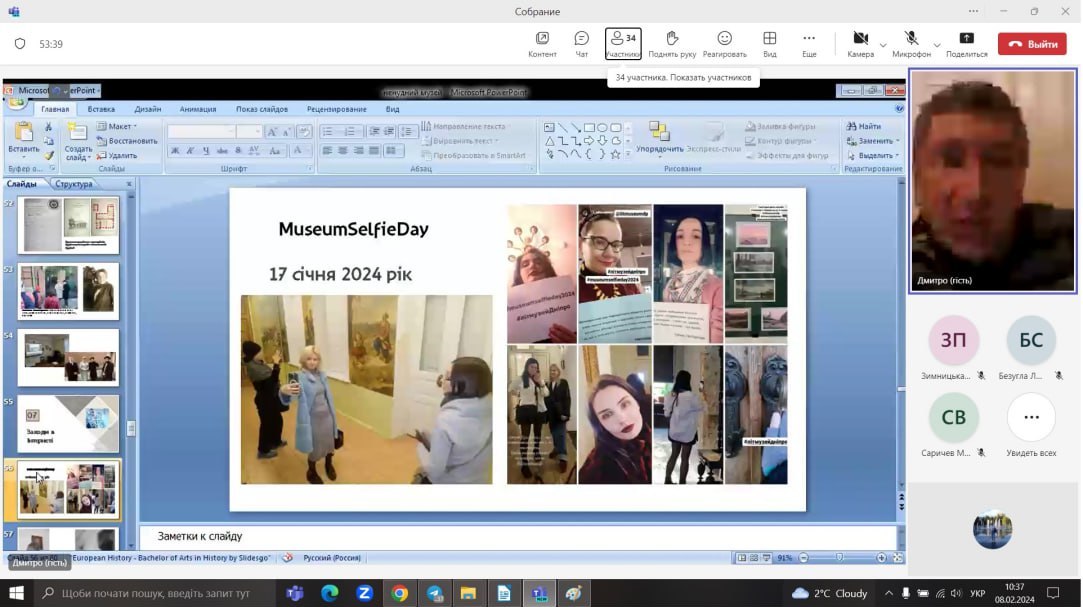
Task: Show the participants list
Action: pyautogui.click(x=623, y=39)
